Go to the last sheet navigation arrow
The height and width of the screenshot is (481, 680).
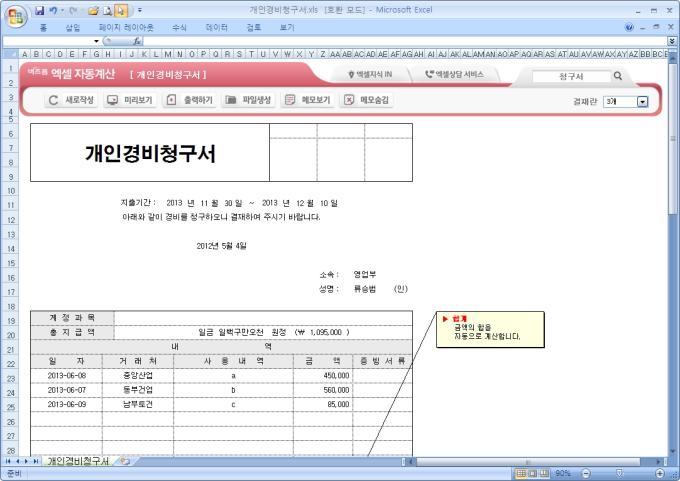[36, 461]
